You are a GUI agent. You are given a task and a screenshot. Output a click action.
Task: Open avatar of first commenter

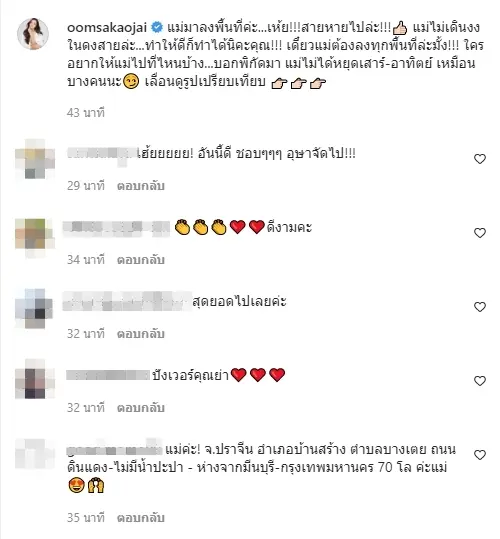[x=34, y=159]
